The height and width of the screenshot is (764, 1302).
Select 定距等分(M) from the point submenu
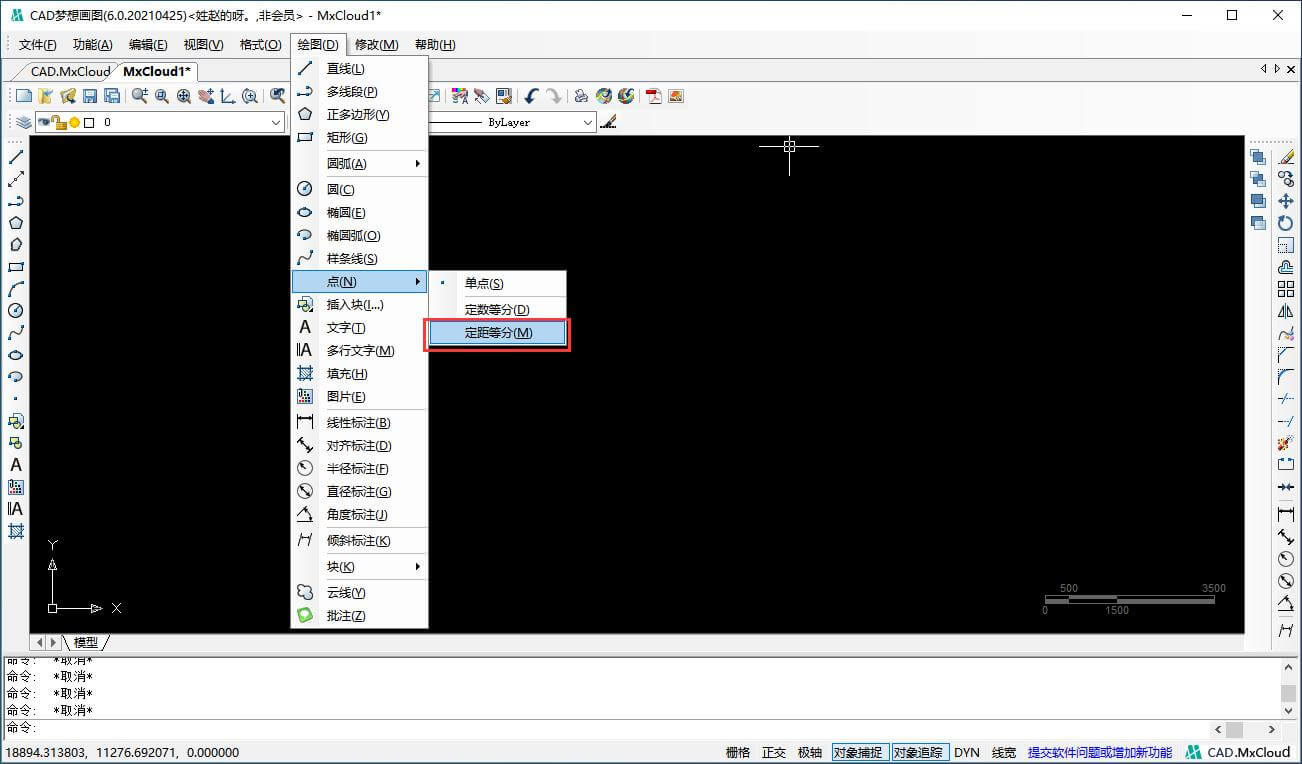[498, 333]
